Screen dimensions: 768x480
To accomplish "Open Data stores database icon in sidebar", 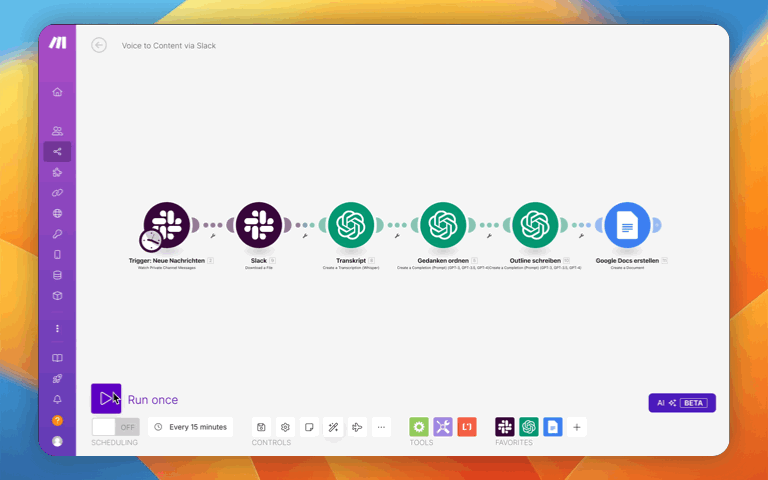I will (57, 275).
